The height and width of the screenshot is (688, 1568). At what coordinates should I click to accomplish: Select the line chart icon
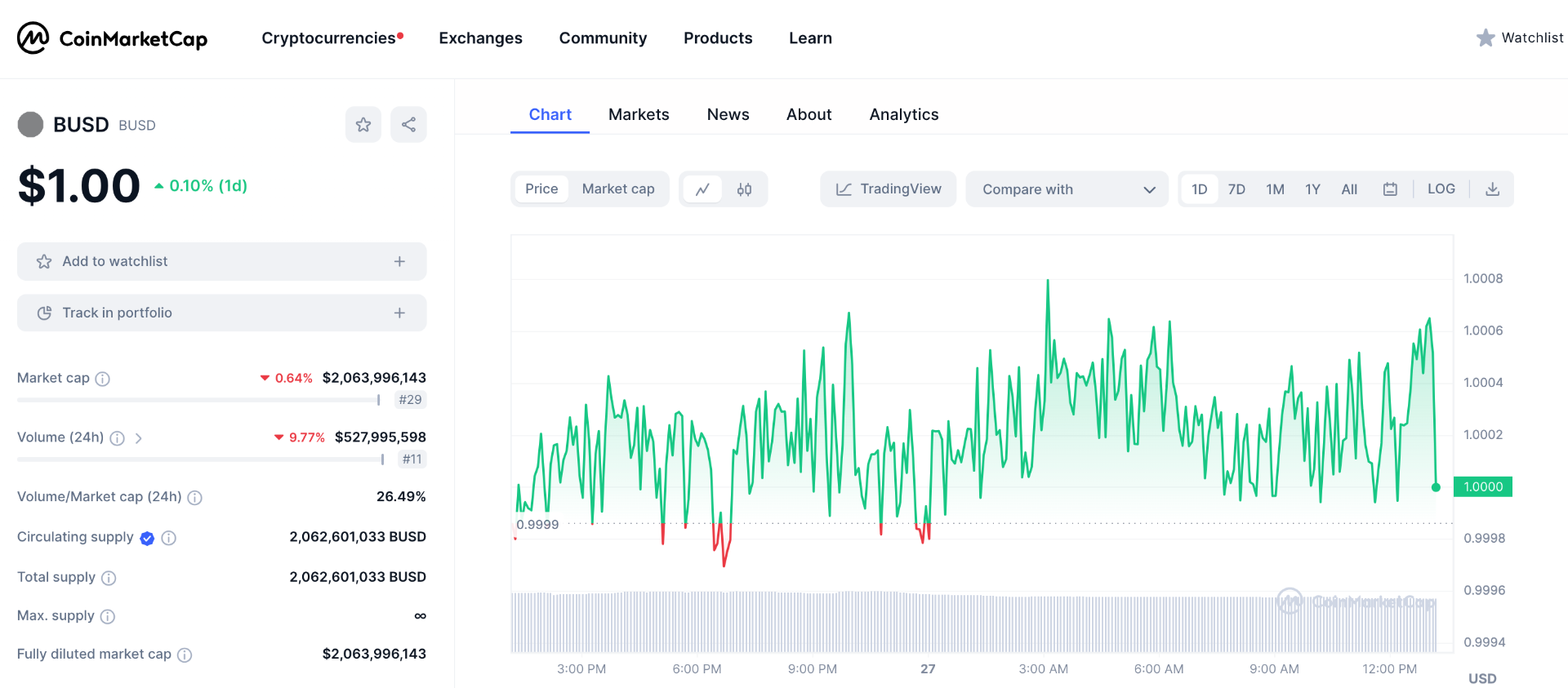(x=702, y=189)
